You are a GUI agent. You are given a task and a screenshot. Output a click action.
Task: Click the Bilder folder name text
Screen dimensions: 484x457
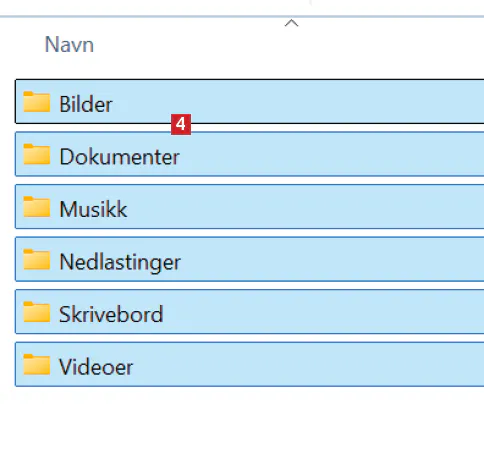pos(86,104)
